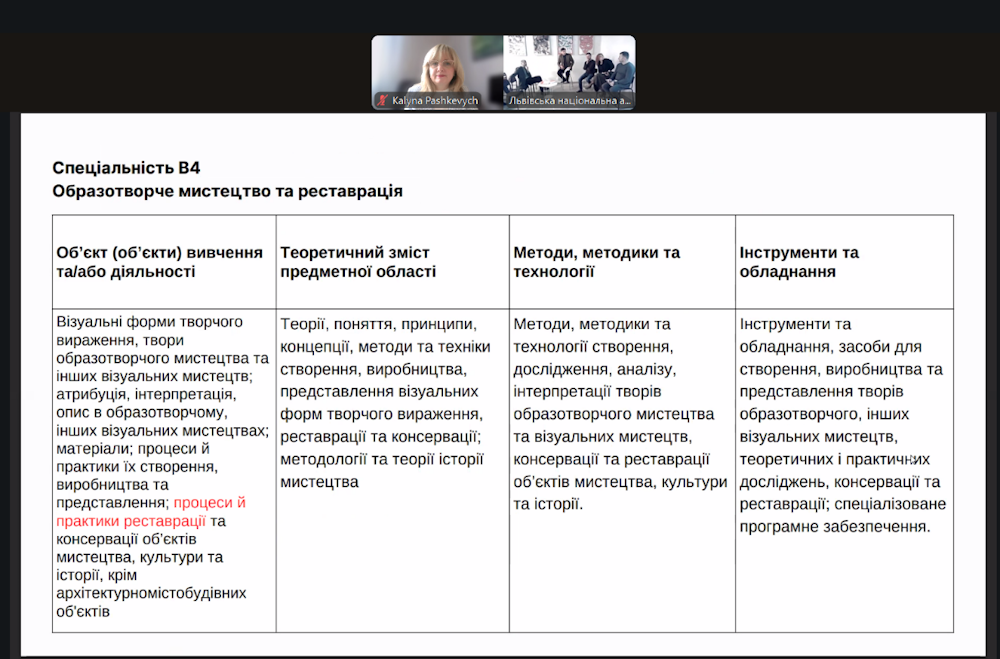
Task: Click the phrase 'методології та теорії історії мистецтва'
Action: [x=381, y=470]
